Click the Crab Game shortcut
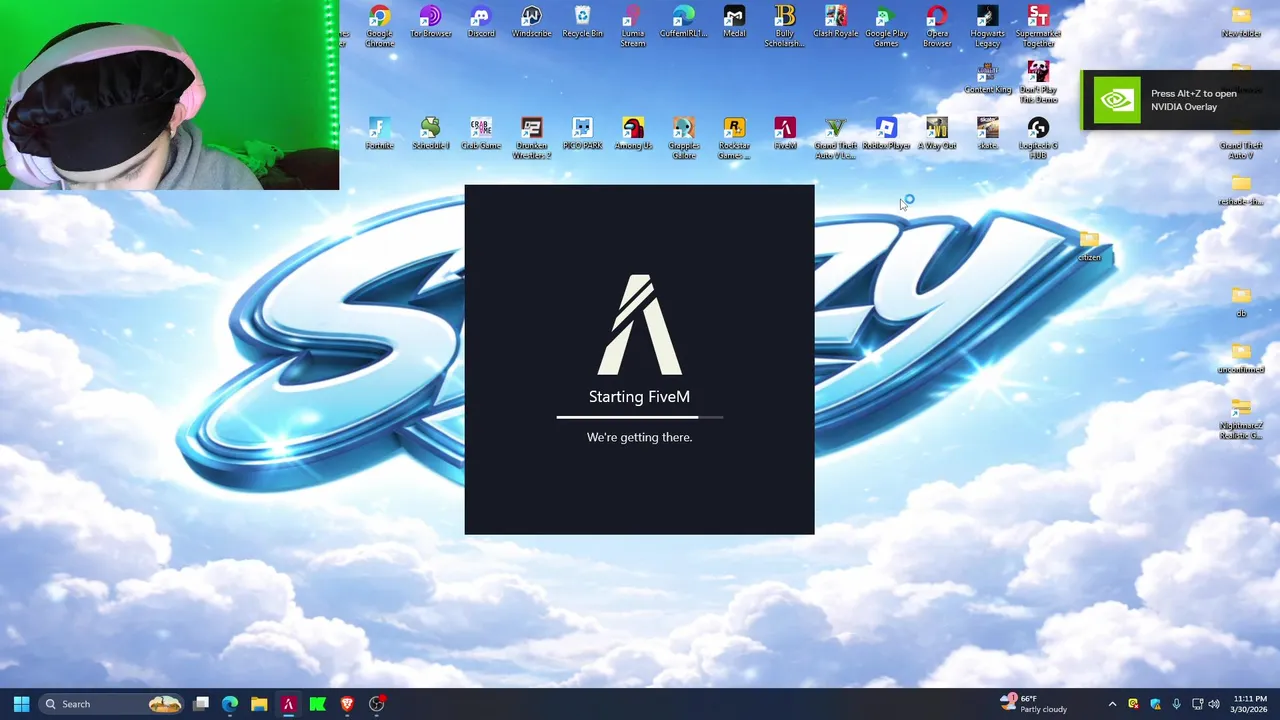1280x720 pixels. tap(481, 134)
